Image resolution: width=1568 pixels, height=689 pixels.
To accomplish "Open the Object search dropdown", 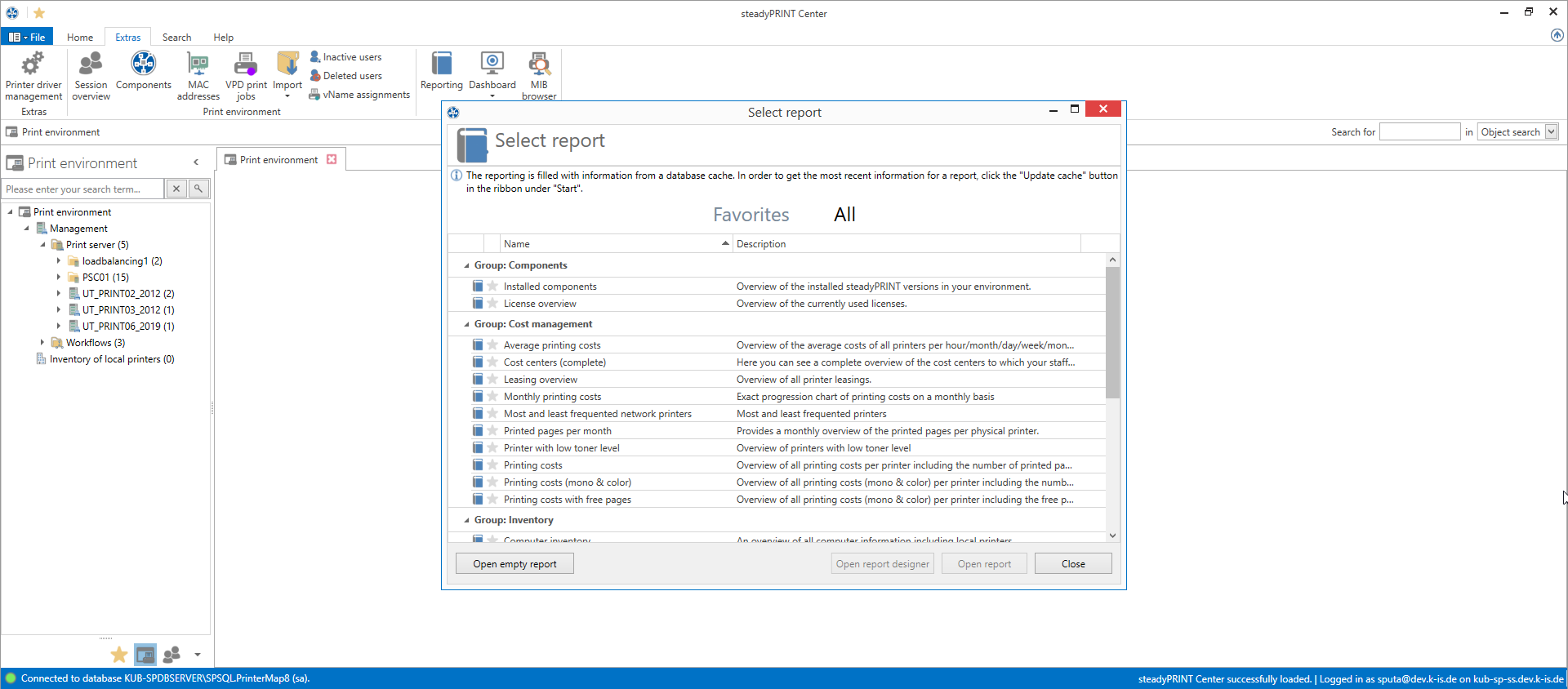I will tap(1551, 131).
